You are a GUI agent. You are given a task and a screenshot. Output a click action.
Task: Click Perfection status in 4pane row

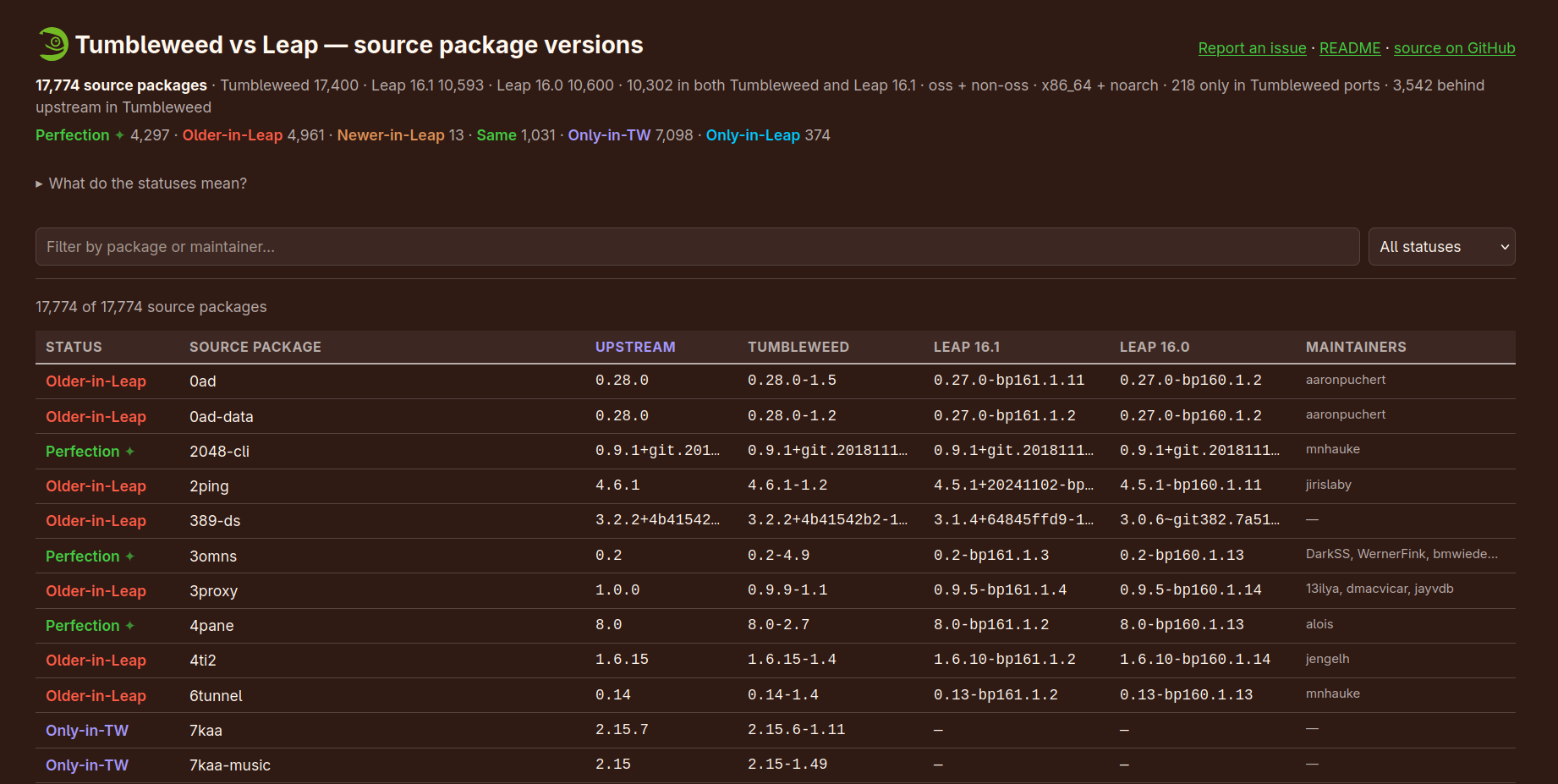click(90, 626)
